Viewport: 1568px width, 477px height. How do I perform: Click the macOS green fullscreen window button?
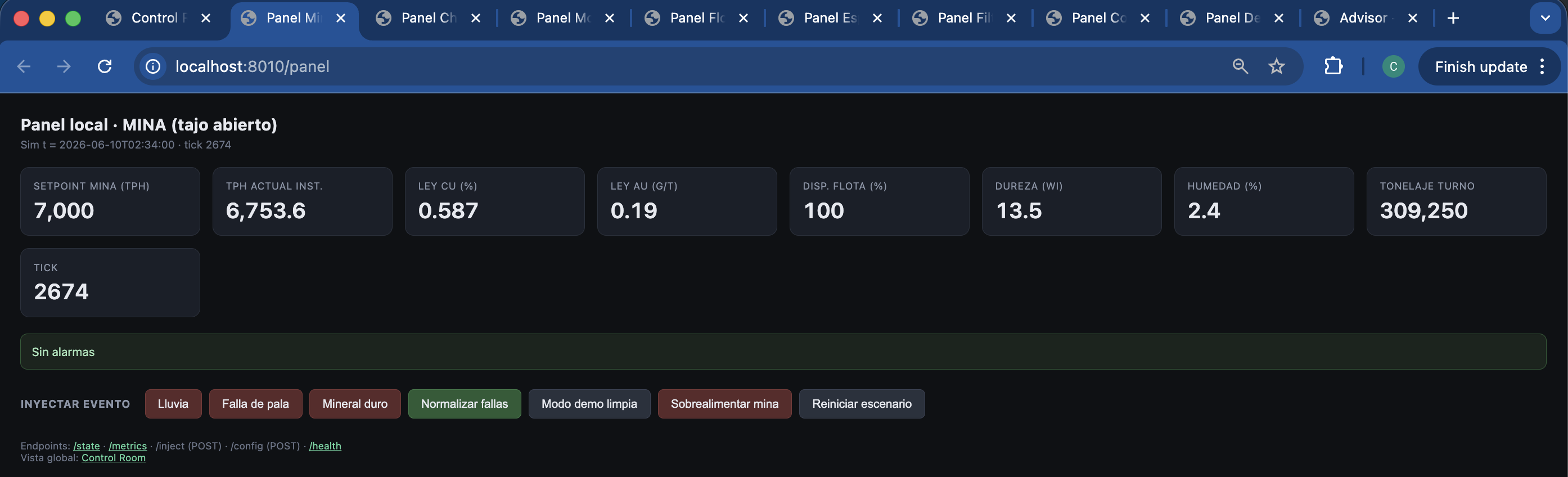[73, 18]
